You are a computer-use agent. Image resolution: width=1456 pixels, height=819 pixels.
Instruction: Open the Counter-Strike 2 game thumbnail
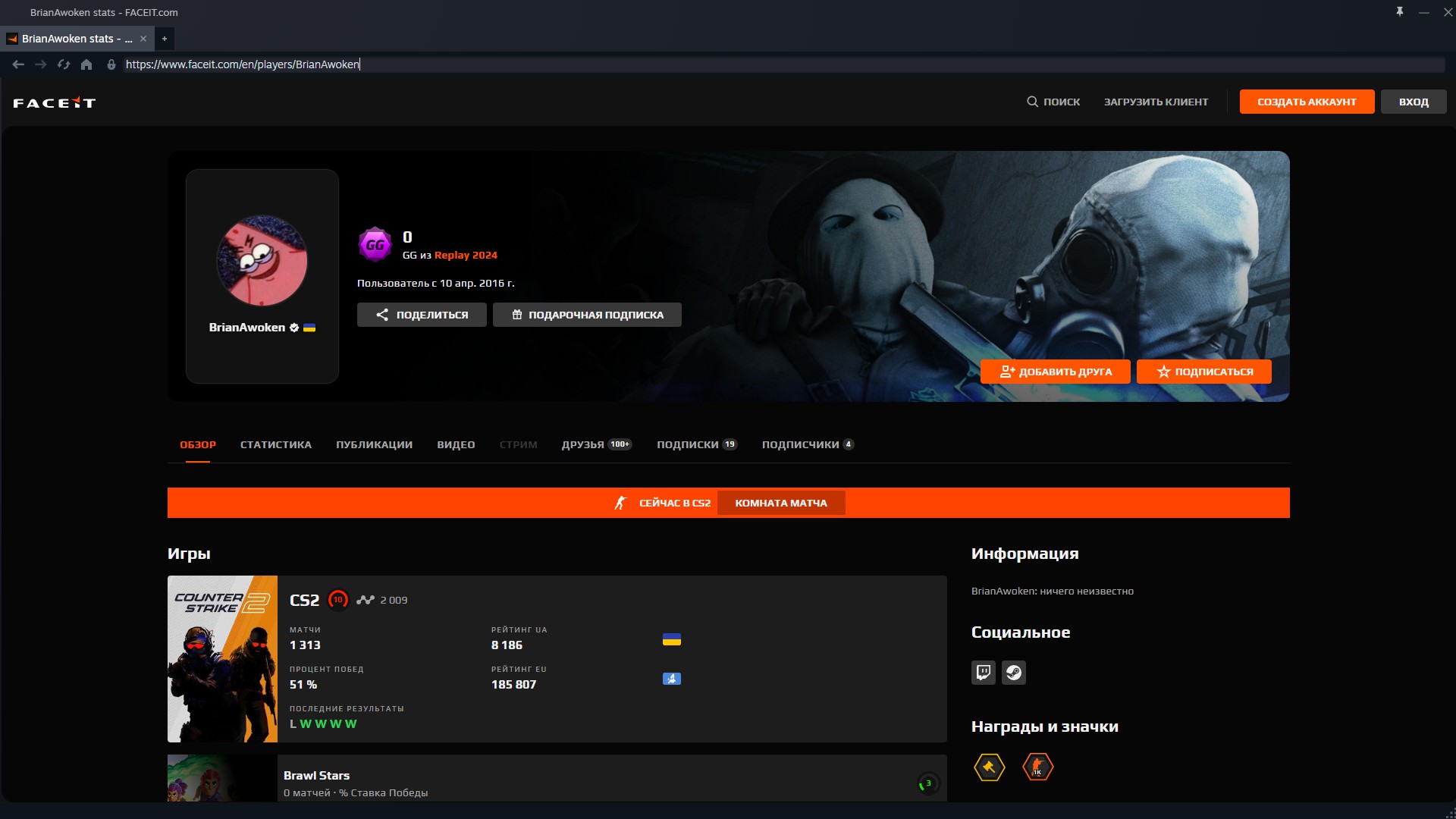point(222,659)
